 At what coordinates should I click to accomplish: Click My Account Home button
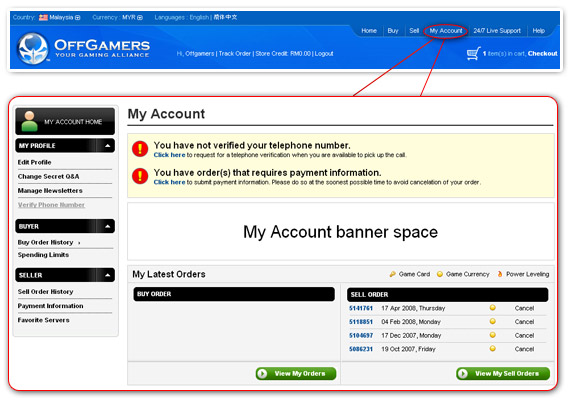65,121
